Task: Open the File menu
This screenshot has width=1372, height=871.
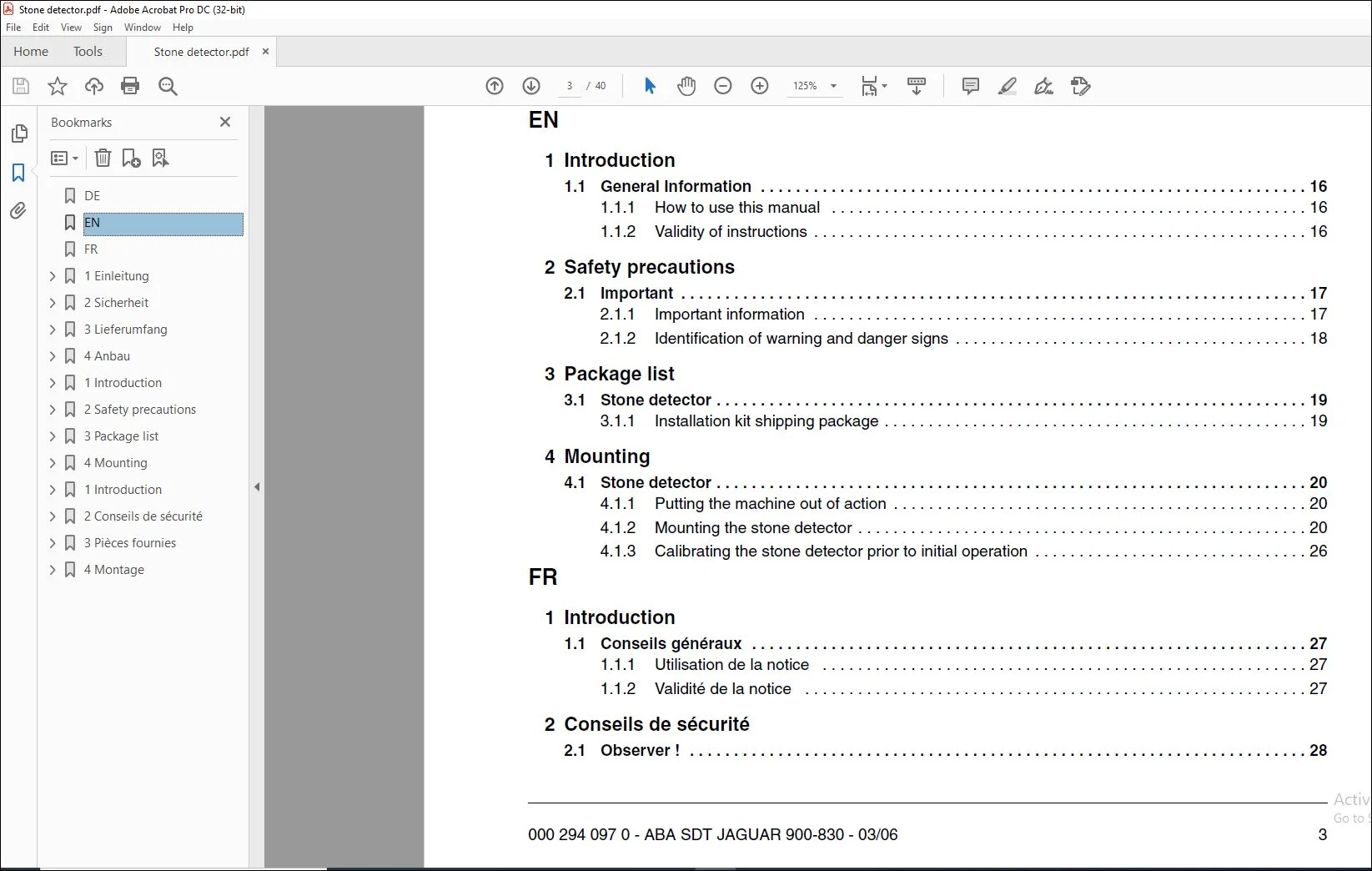Action: pyautogui.click(x=13, y=28)
